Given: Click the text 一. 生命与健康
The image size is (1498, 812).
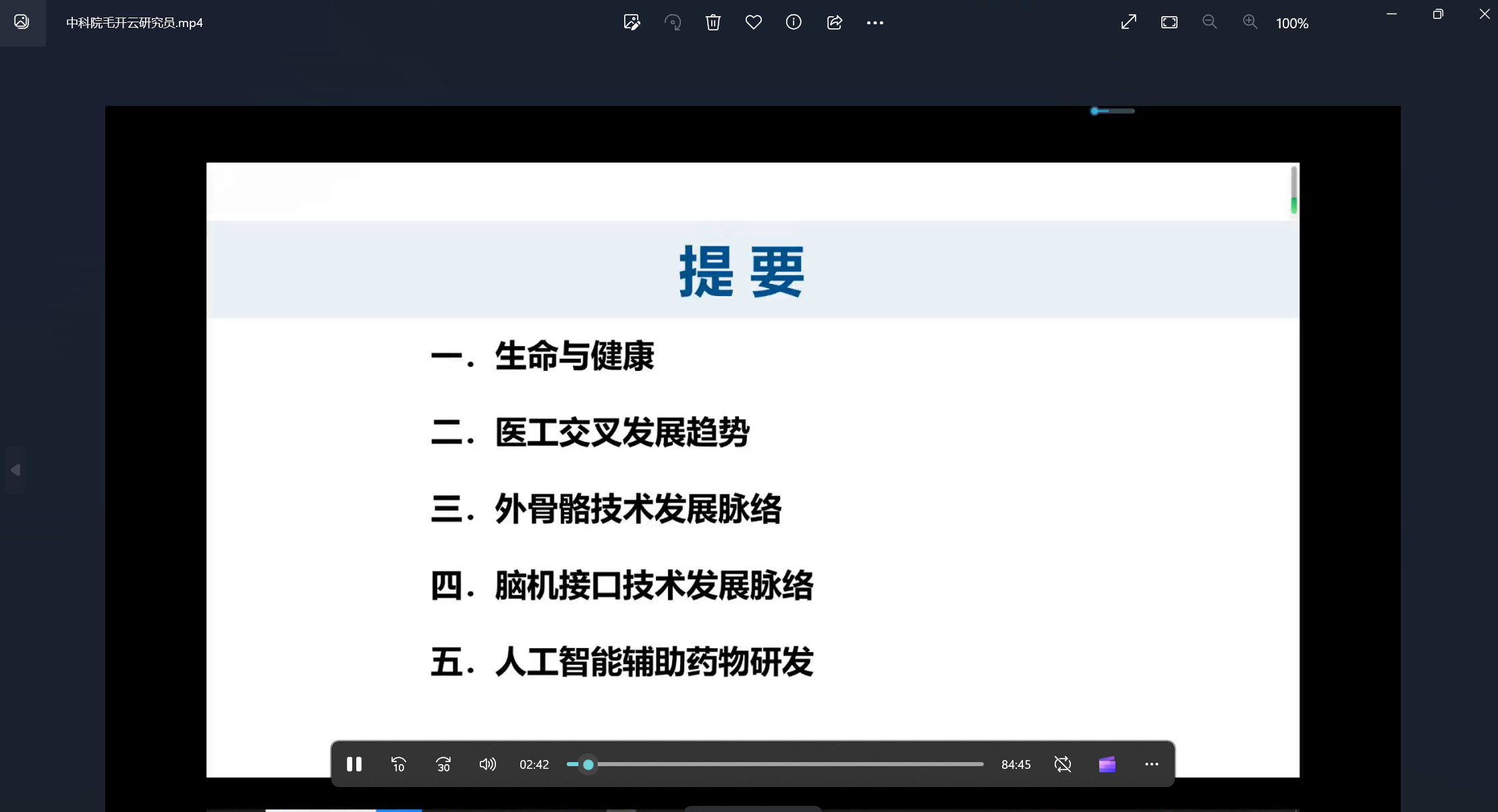Looking at the screenshot, I should (x=543, y=356).
